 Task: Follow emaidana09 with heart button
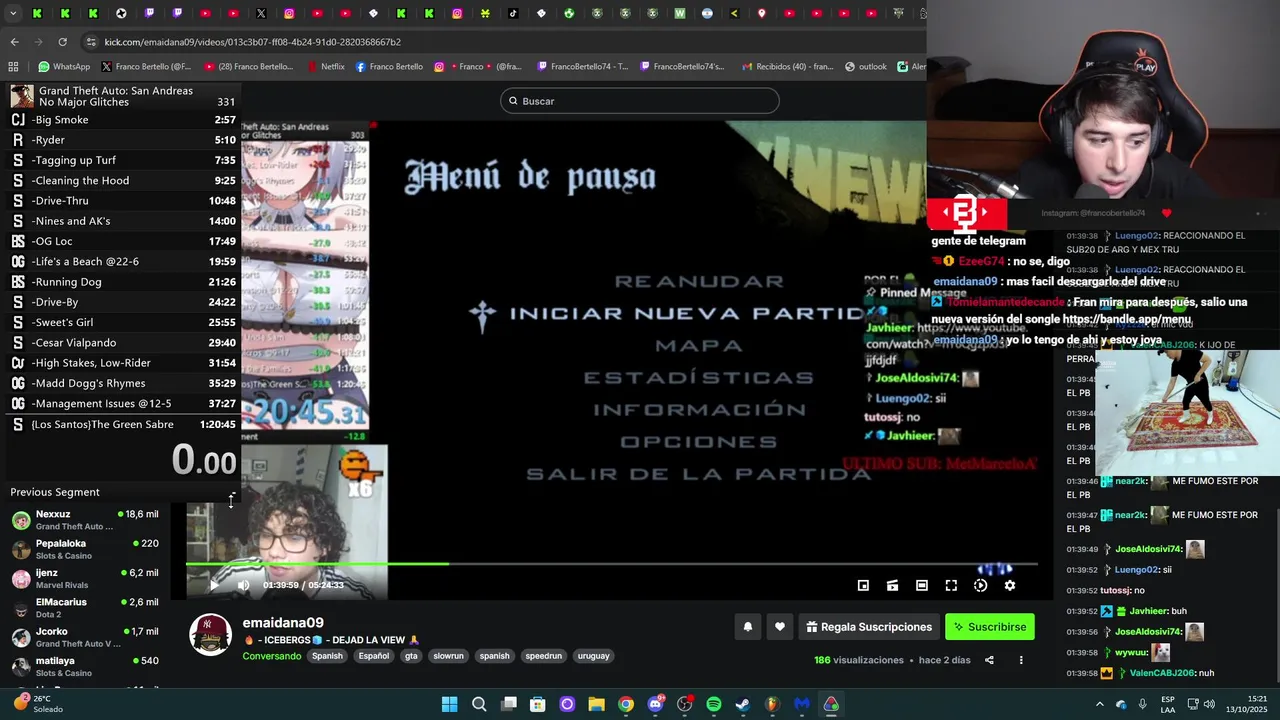point(780,627)
